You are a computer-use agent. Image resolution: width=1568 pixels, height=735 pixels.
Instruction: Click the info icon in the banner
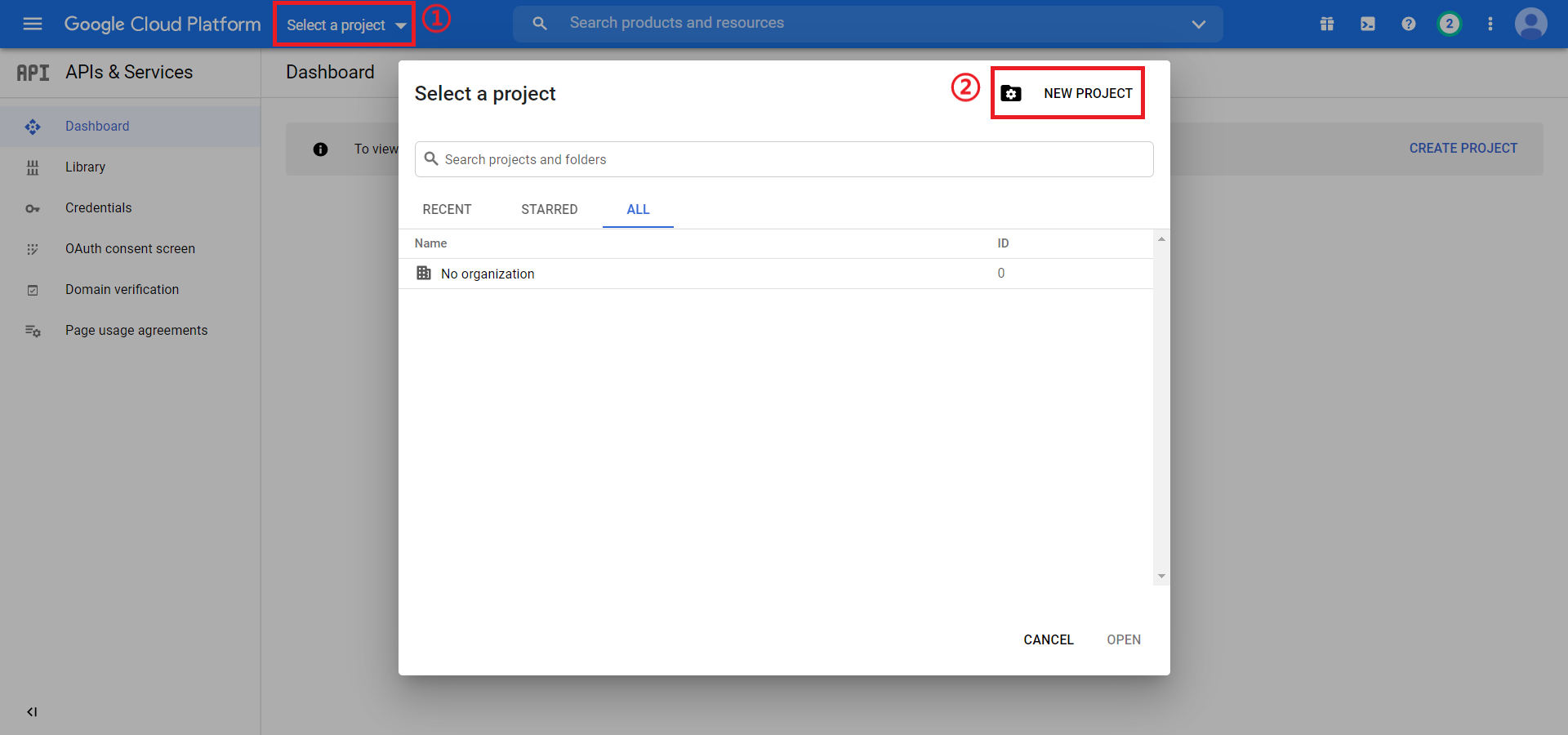(x=320, y=149)
